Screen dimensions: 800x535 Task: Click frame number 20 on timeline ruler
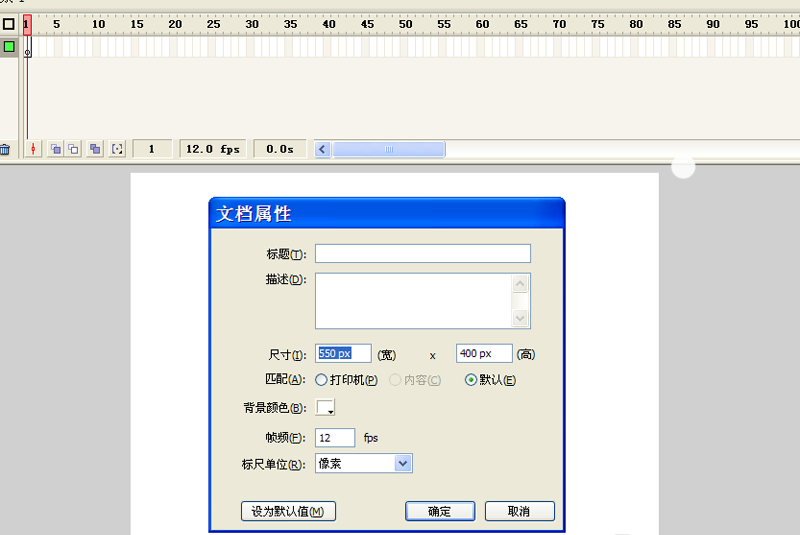pyautogui.click(x=175, y=24)
